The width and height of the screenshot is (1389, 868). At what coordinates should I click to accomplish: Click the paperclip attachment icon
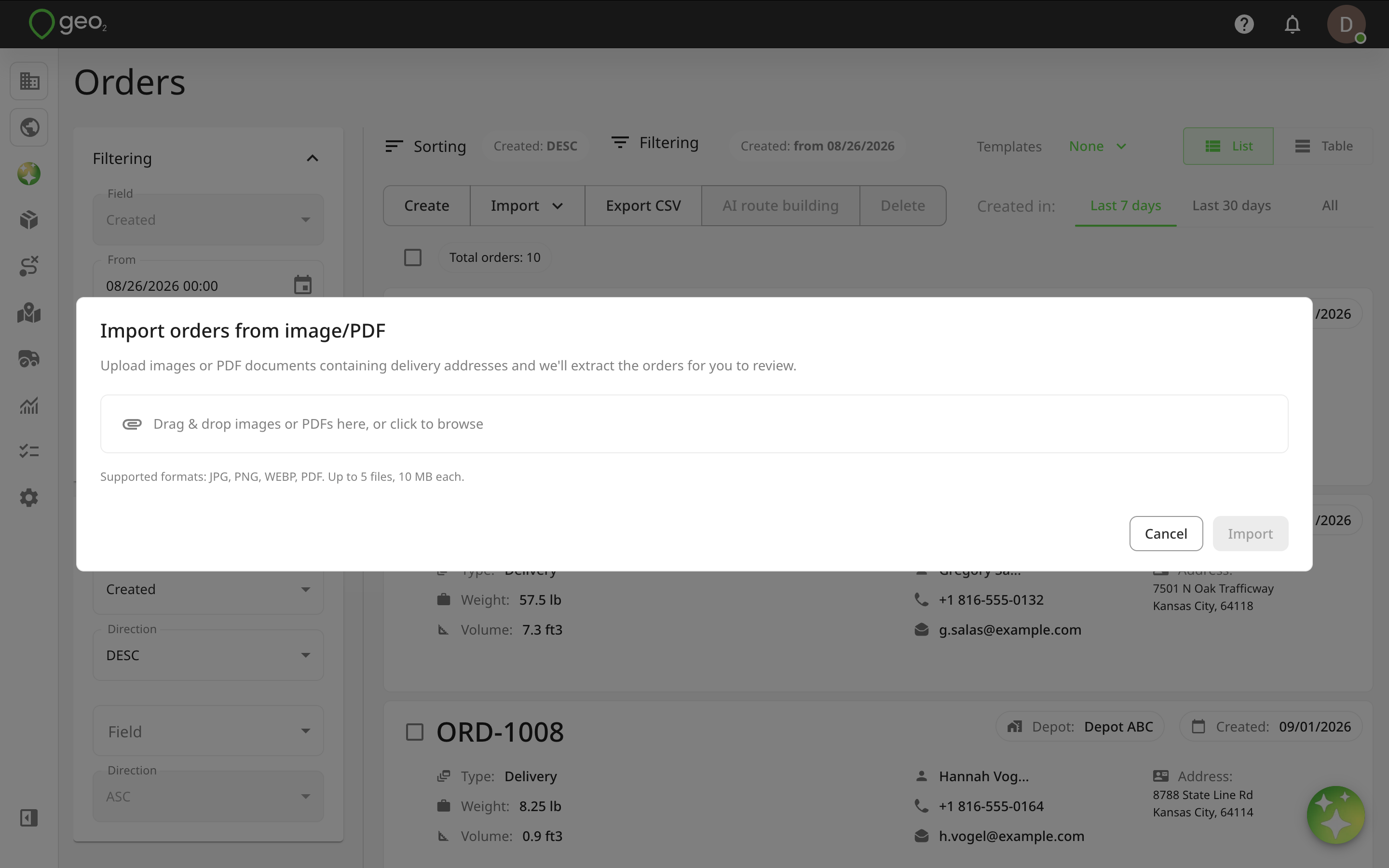click(132, 424)
